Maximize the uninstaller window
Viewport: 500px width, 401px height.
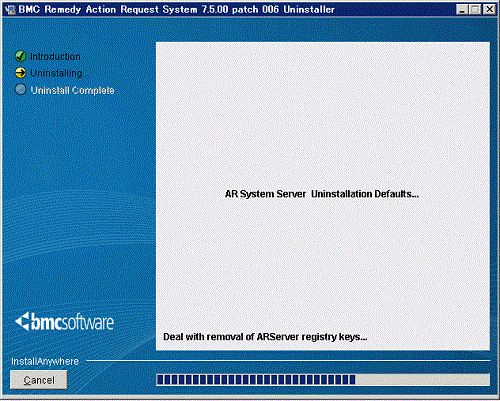click(475, 9)
